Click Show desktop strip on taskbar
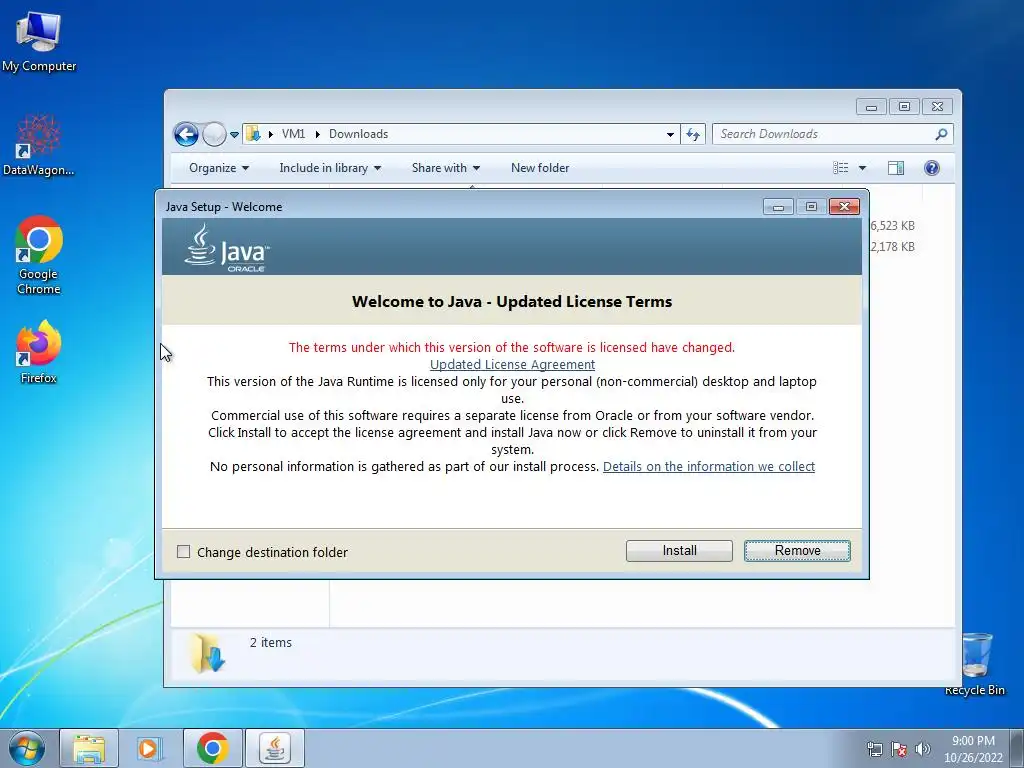Viewport: 1024px width, 768px height. click(1017, 748)
